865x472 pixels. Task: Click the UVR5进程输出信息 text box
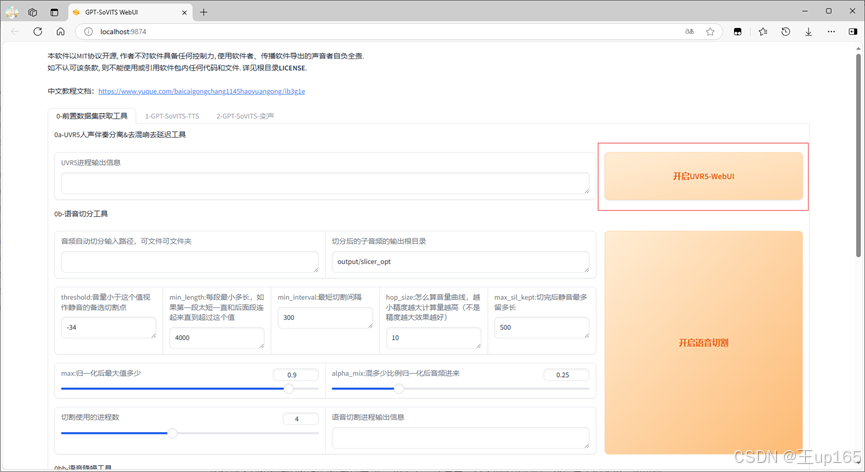pos(325,183)
